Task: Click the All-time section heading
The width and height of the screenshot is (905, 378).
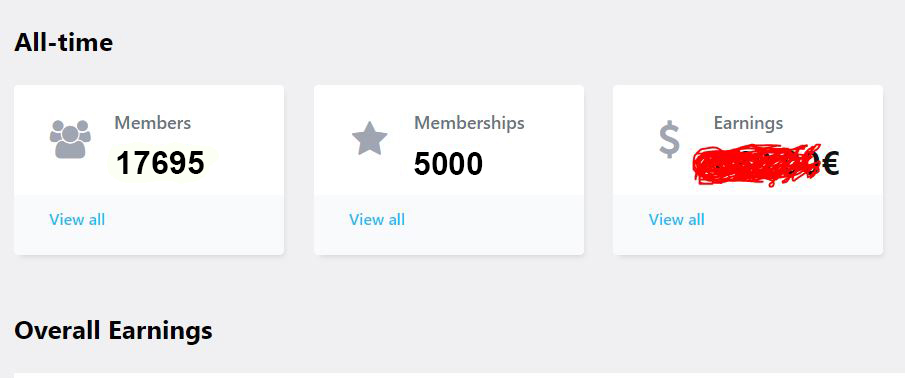Action: 63,42
